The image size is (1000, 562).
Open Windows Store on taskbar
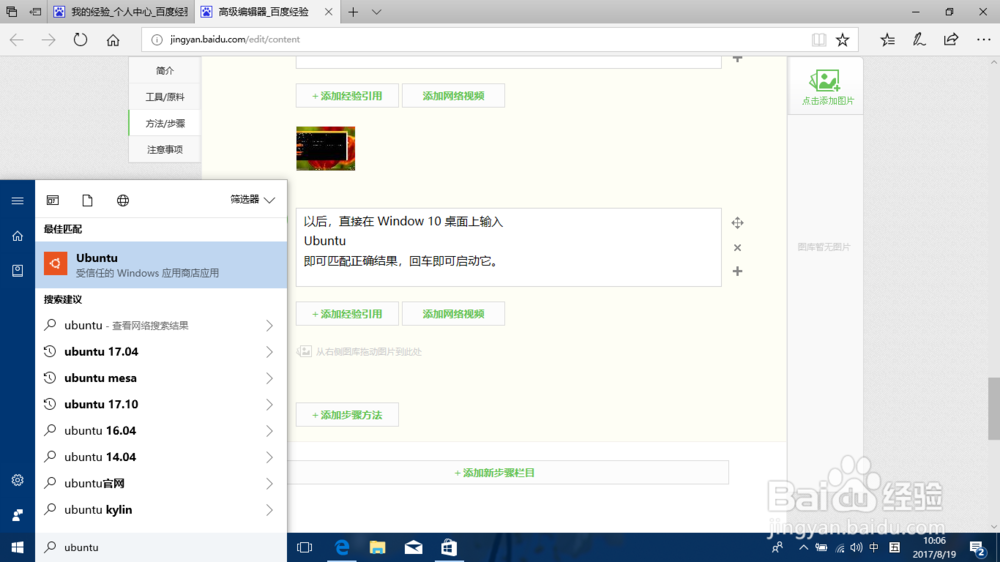coord(449,547)
